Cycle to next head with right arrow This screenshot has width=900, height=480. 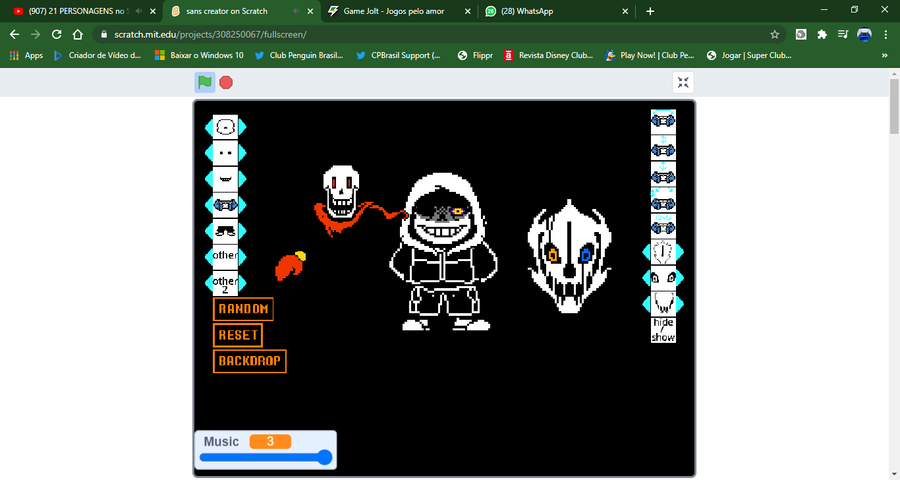[x=242, y=127]
